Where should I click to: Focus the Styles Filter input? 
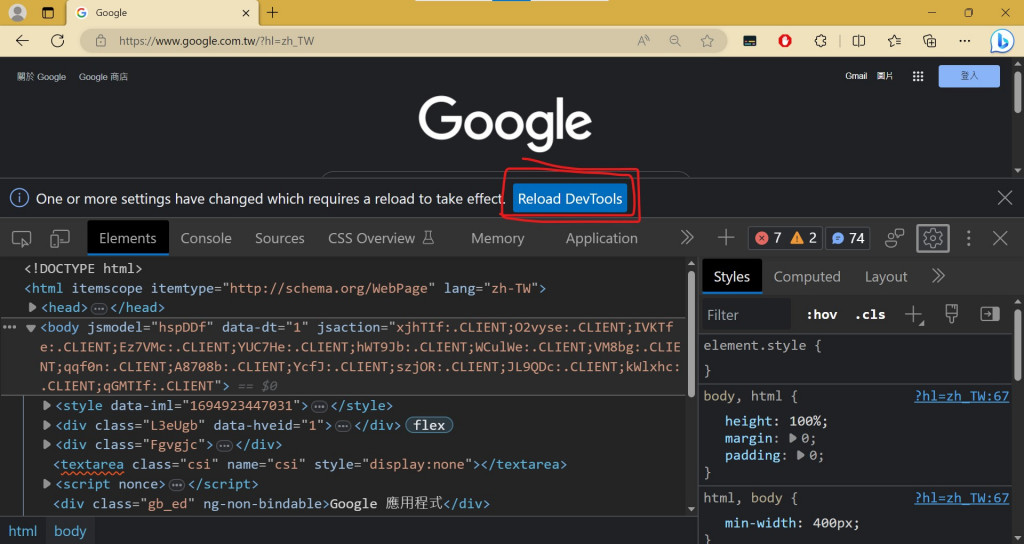pos(747,315)
